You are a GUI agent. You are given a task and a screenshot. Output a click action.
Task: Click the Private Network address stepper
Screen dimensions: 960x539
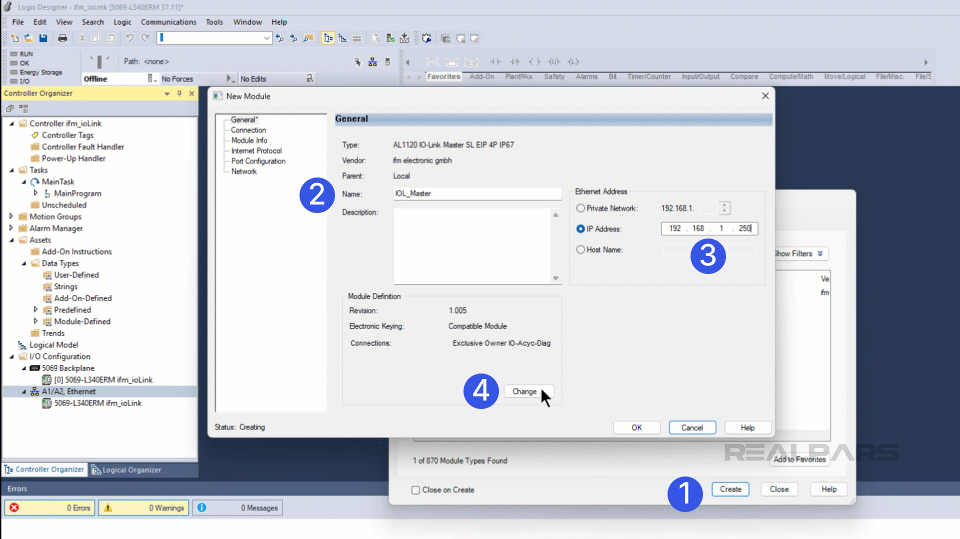724,208
